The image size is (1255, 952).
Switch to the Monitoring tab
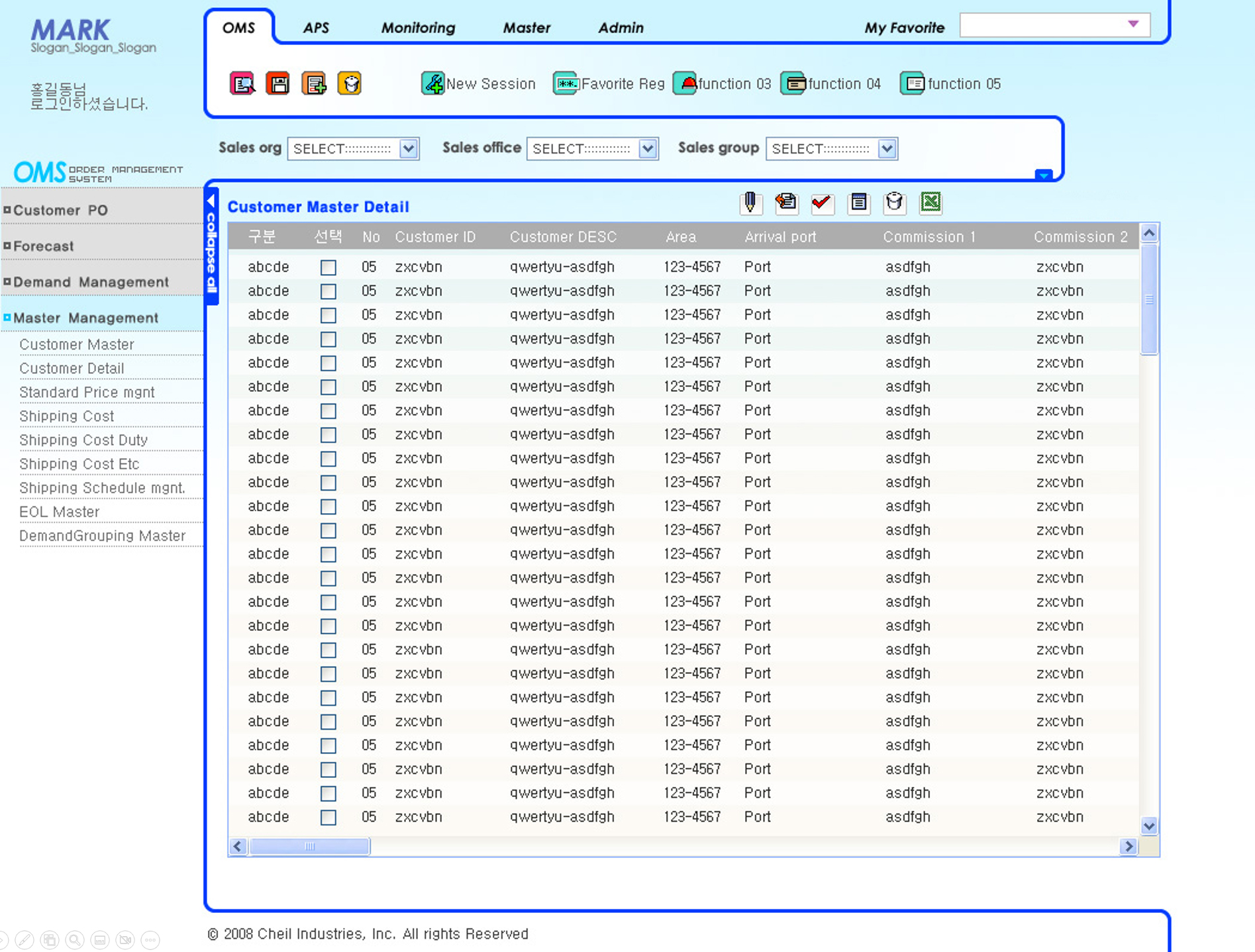[x=418, y=28]
